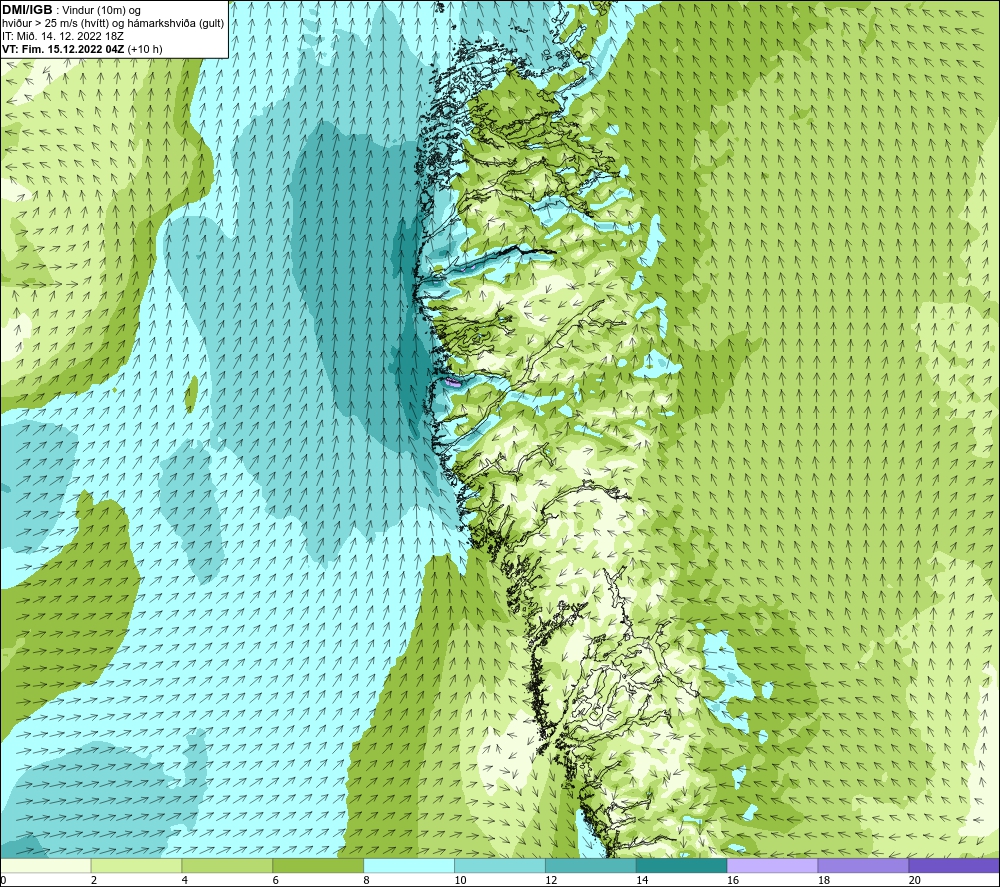Click the legend swatch above 20 m/s
This screenshot has width=1000, height=887.
pos(953,866)
